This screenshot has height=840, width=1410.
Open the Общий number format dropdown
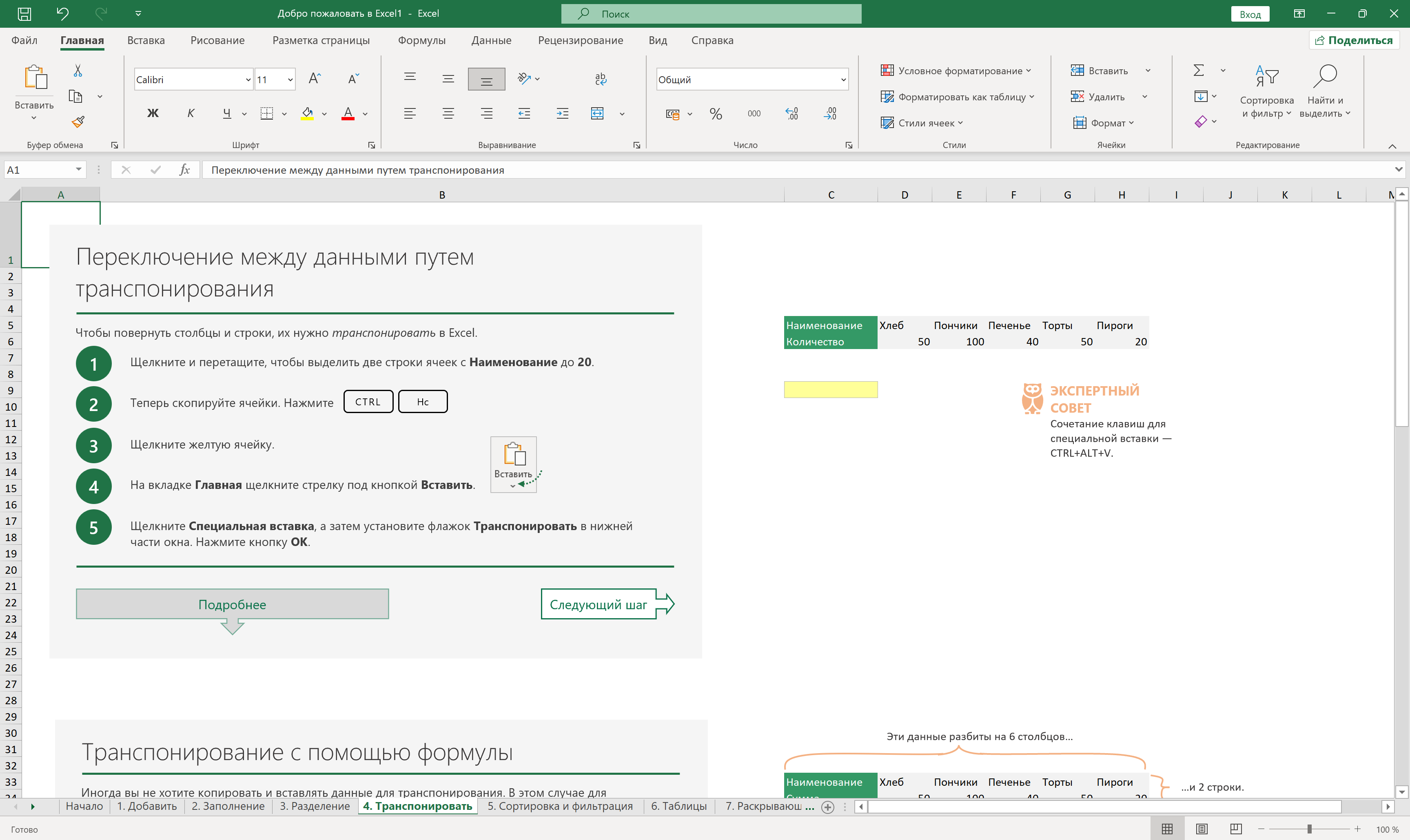(x=843, y=80)
